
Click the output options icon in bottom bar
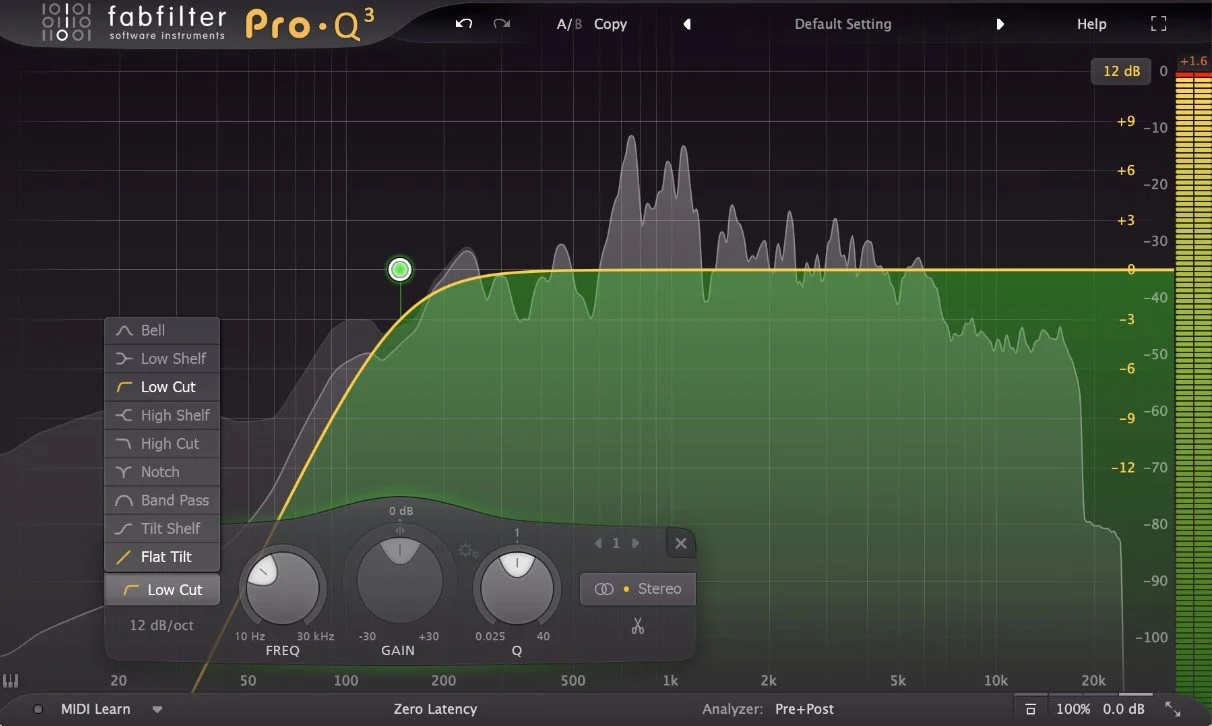tap(1031, 709)
